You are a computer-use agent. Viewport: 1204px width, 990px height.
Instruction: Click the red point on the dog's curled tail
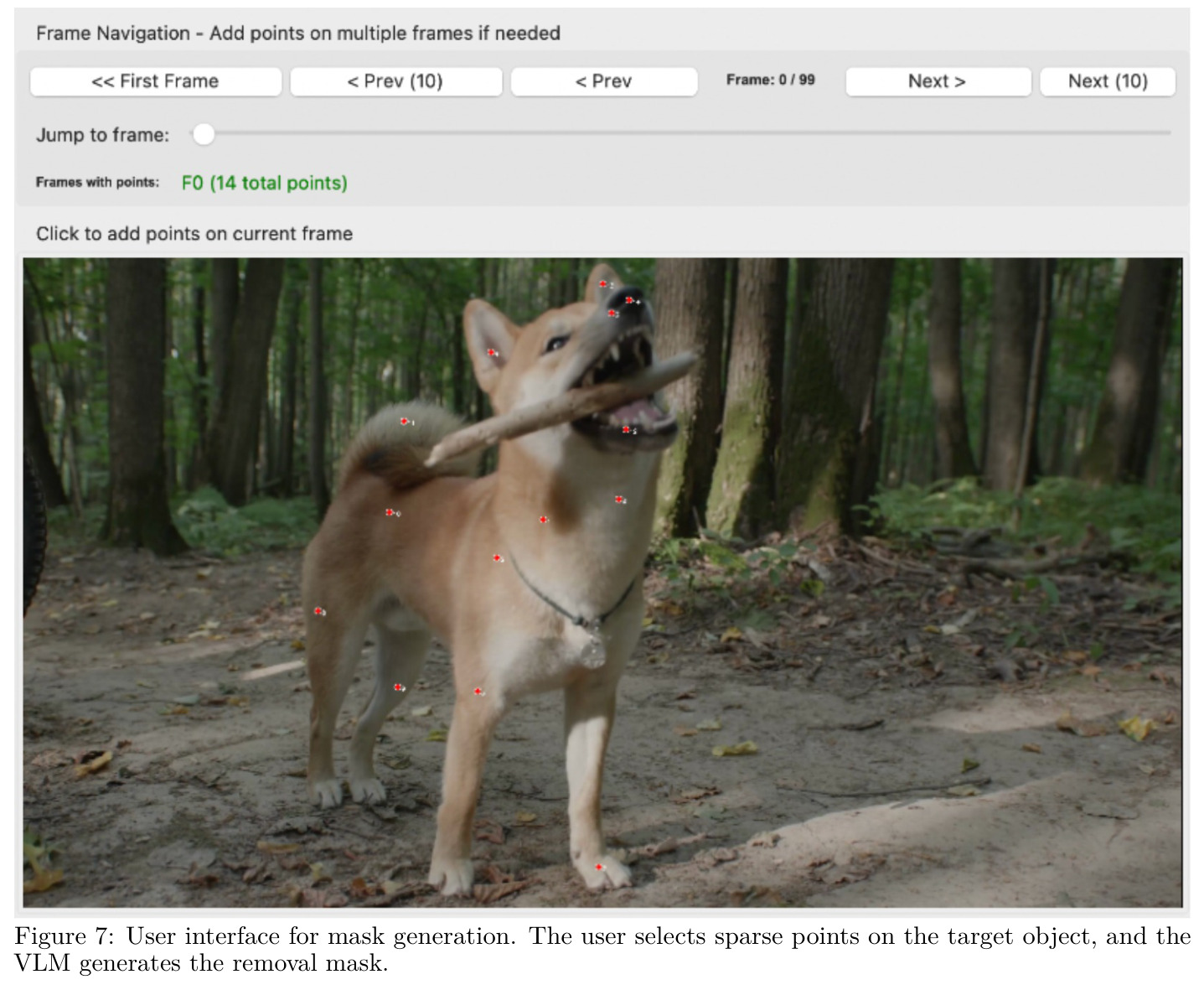(x=404, y=422)
